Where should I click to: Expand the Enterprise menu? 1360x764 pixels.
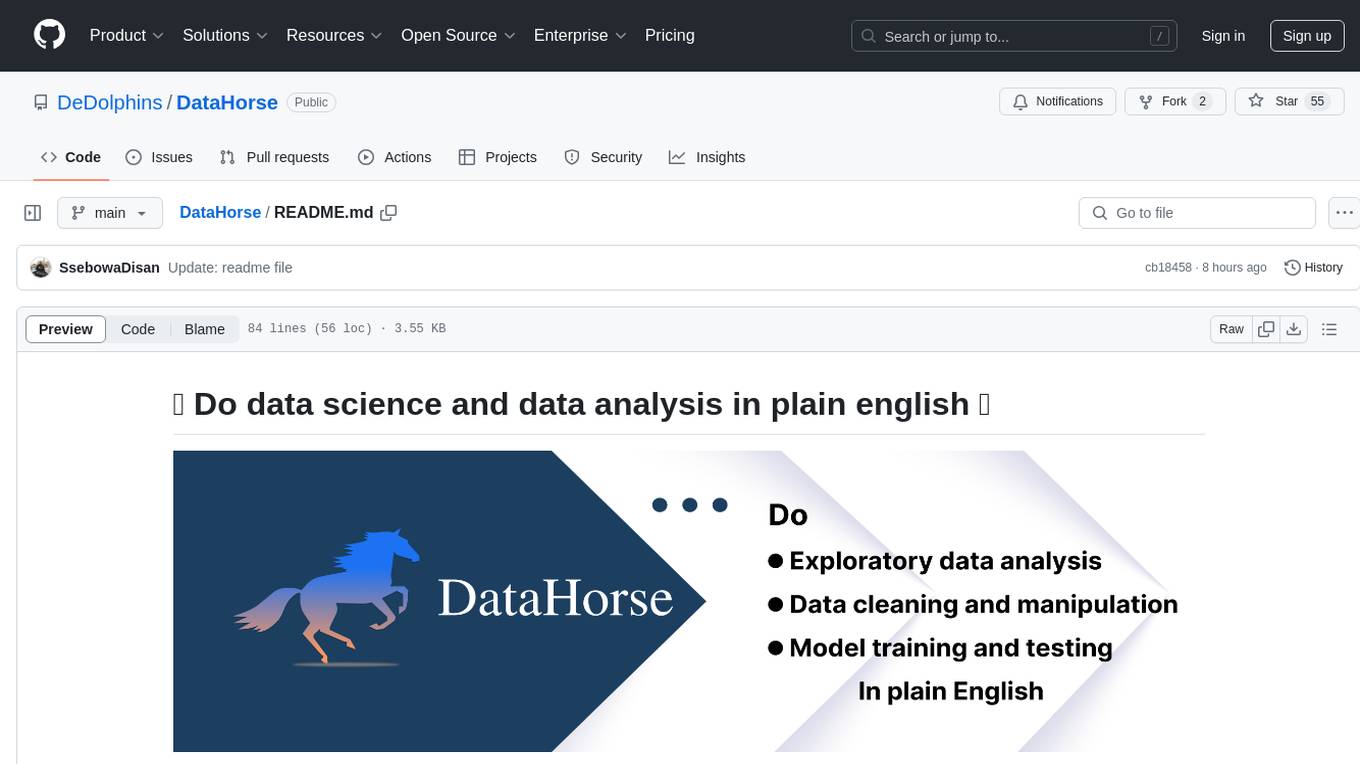580,36
